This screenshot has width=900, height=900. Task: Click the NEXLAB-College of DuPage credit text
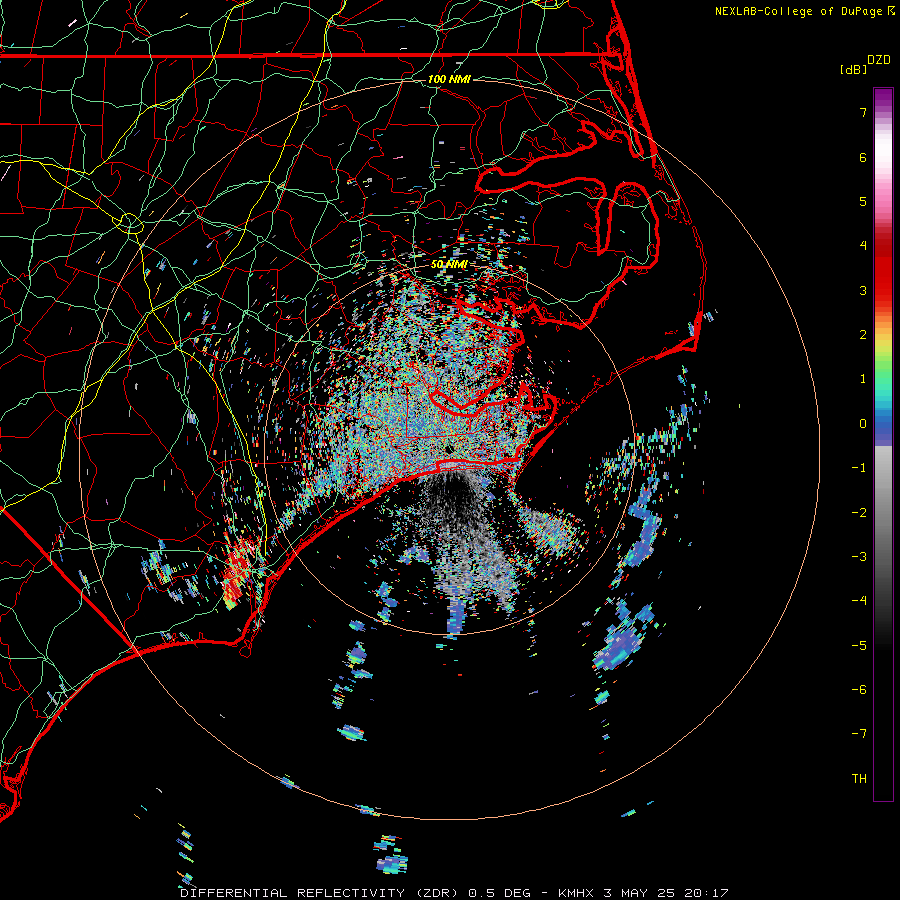coord(799,11)
